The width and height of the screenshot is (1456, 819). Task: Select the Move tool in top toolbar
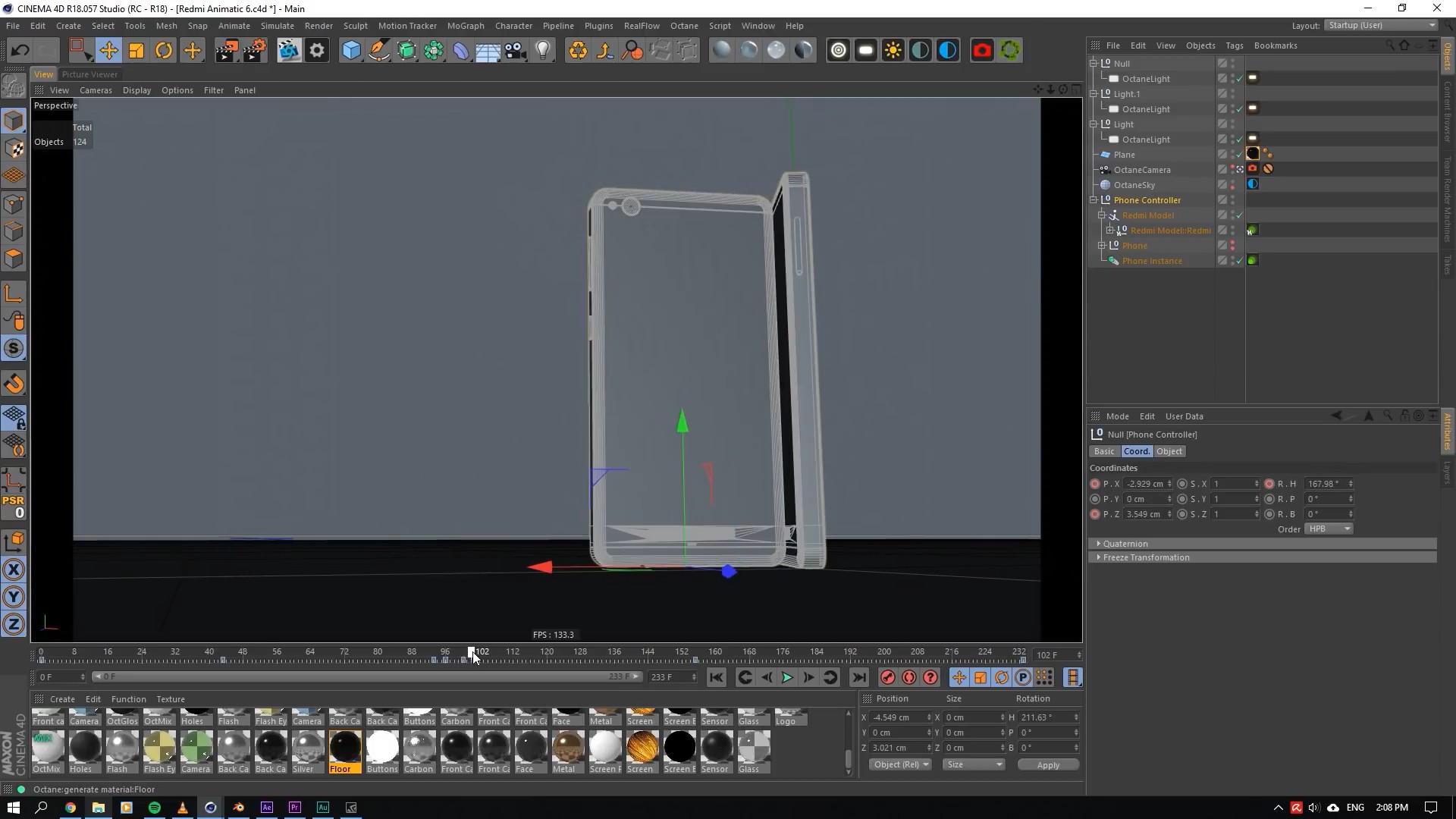coord(108,51)
